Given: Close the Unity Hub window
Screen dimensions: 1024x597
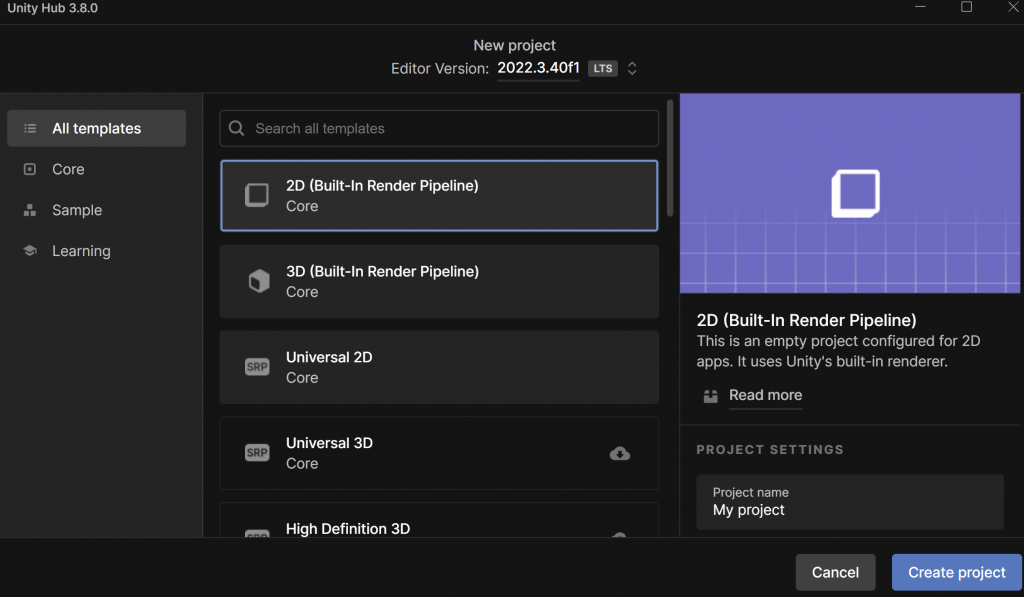Looking at the screenshot, I should pos(1013,7).
